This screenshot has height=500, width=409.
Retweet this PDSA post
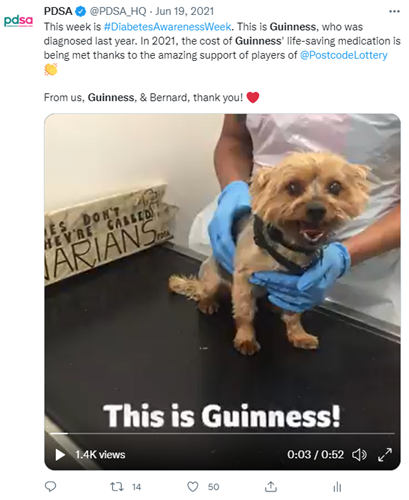pos(117,487)
